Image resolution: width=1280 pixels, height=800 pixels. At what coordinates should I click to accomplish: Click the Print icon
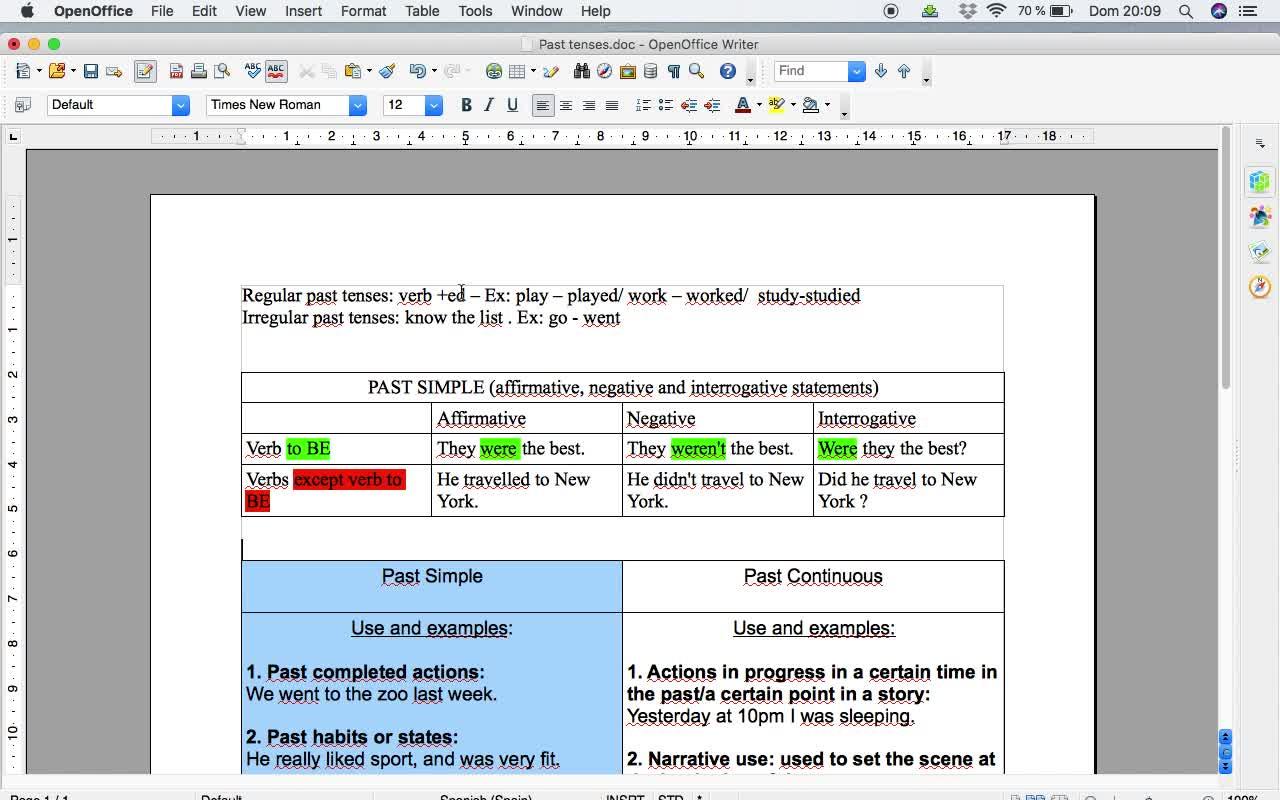coord(199,71)
